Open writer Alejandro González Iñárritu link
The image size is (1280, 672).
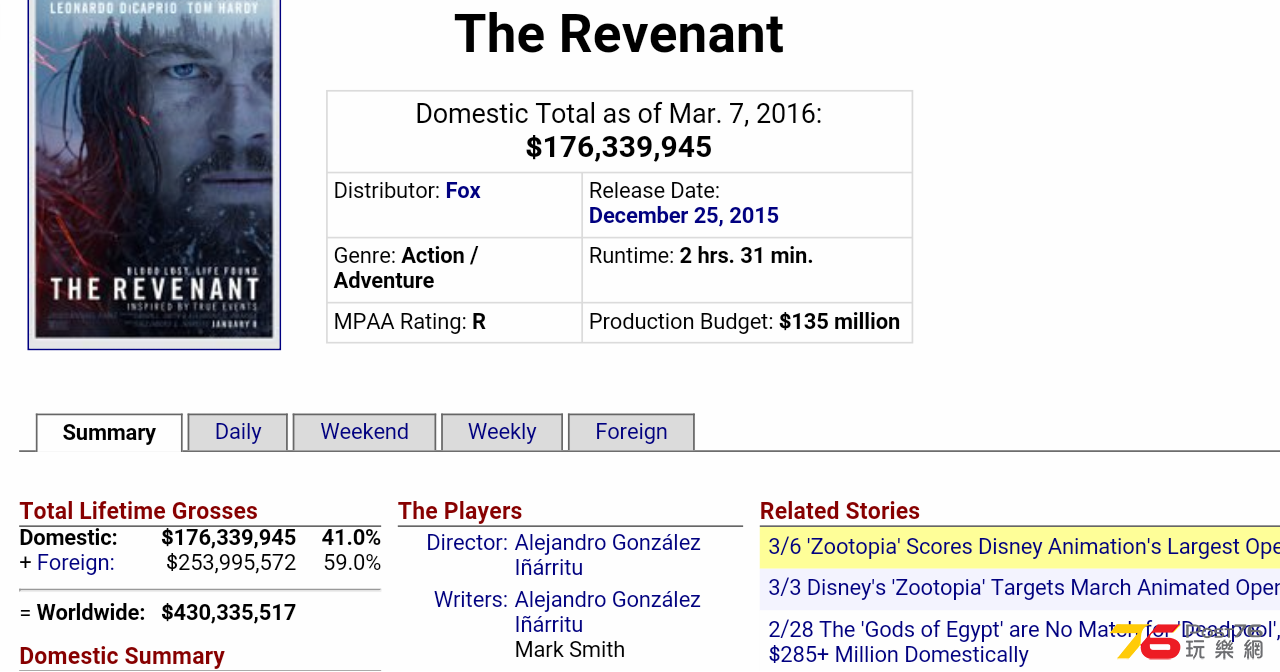pos(608,612)
